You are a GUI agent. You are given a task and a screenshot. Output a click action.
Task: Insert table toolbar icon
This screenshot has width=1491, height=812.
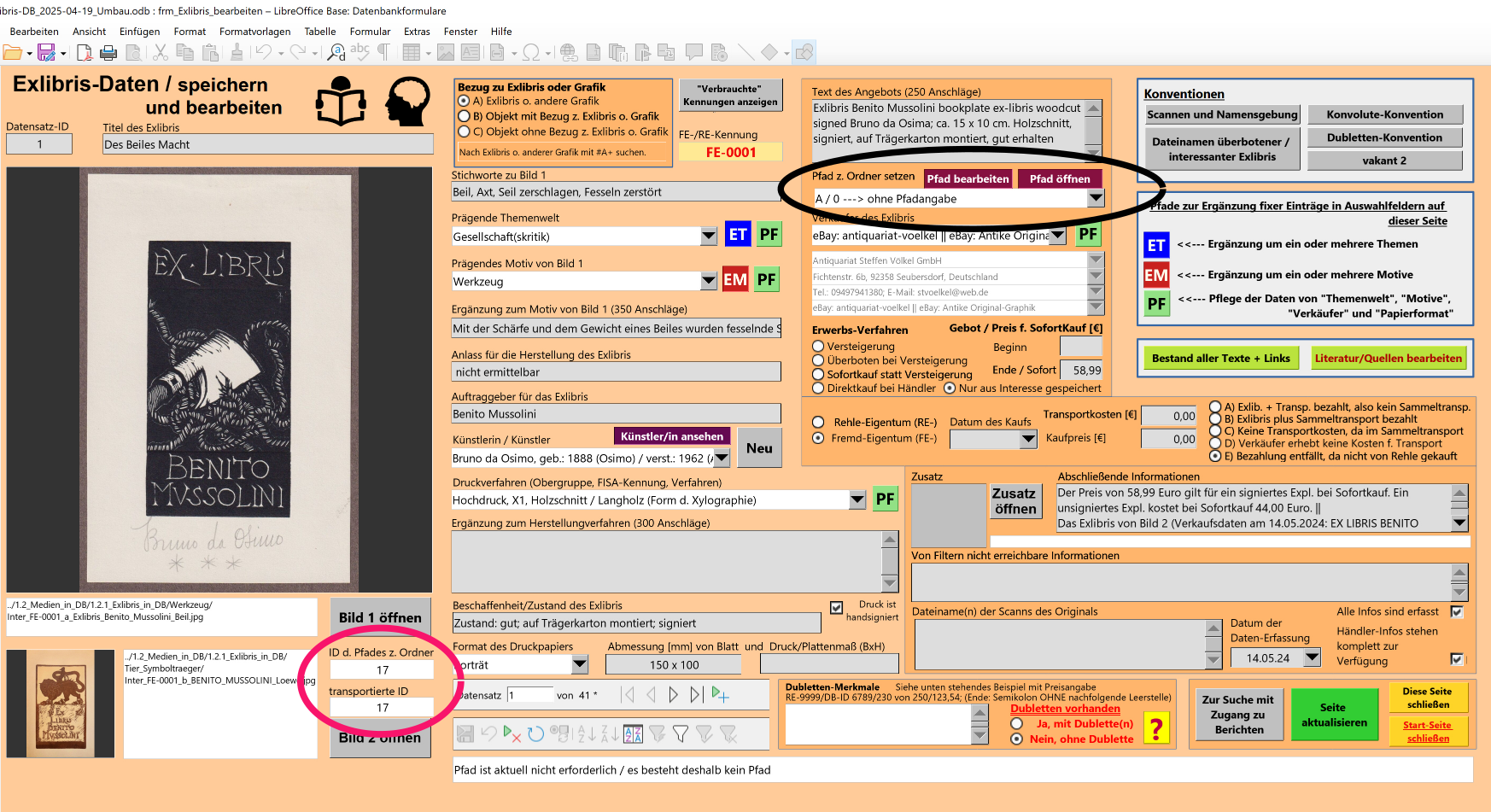click(412, 53)
